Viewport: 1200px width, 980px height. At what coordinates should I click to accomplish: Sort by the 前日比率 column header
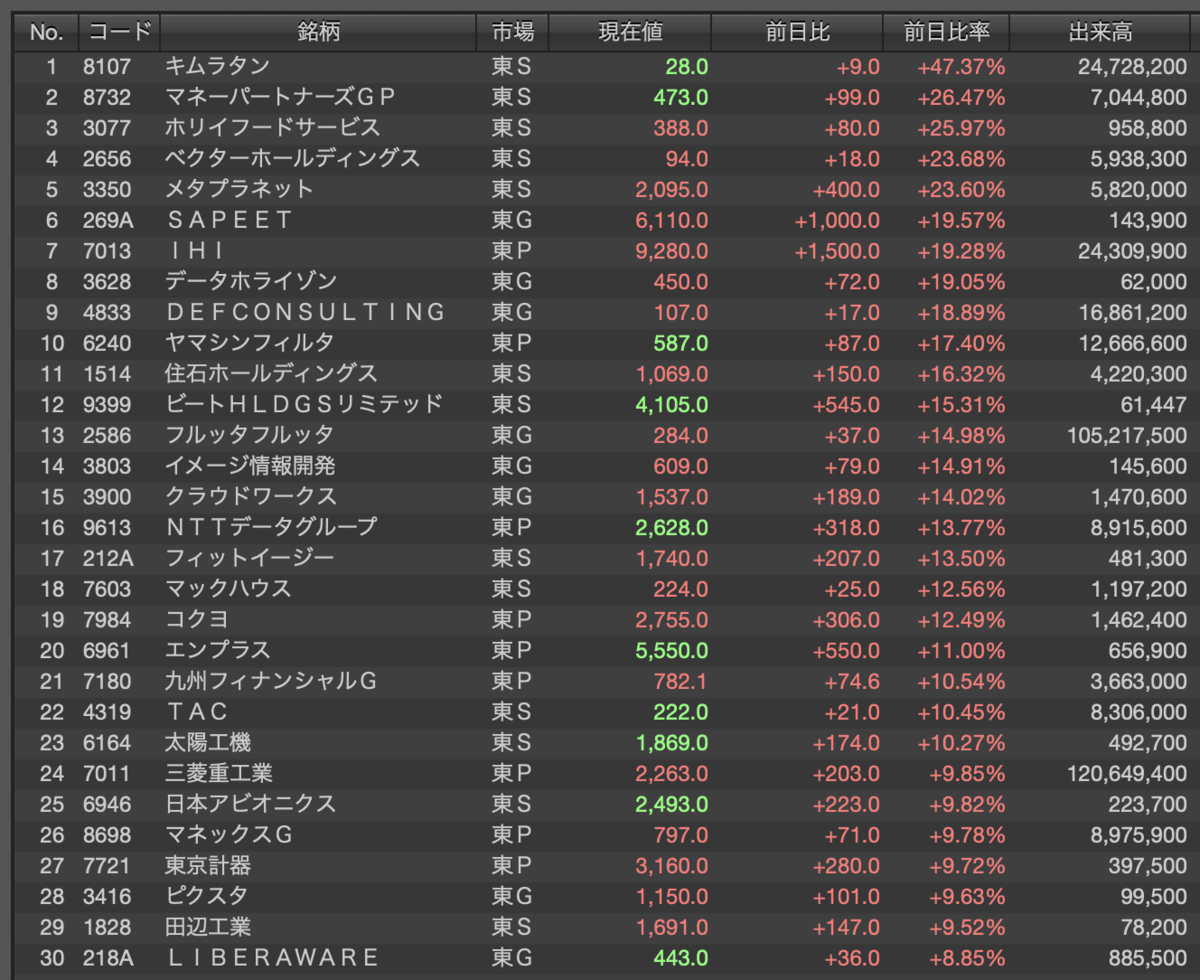pyautogui.click(x=946, y=32)
